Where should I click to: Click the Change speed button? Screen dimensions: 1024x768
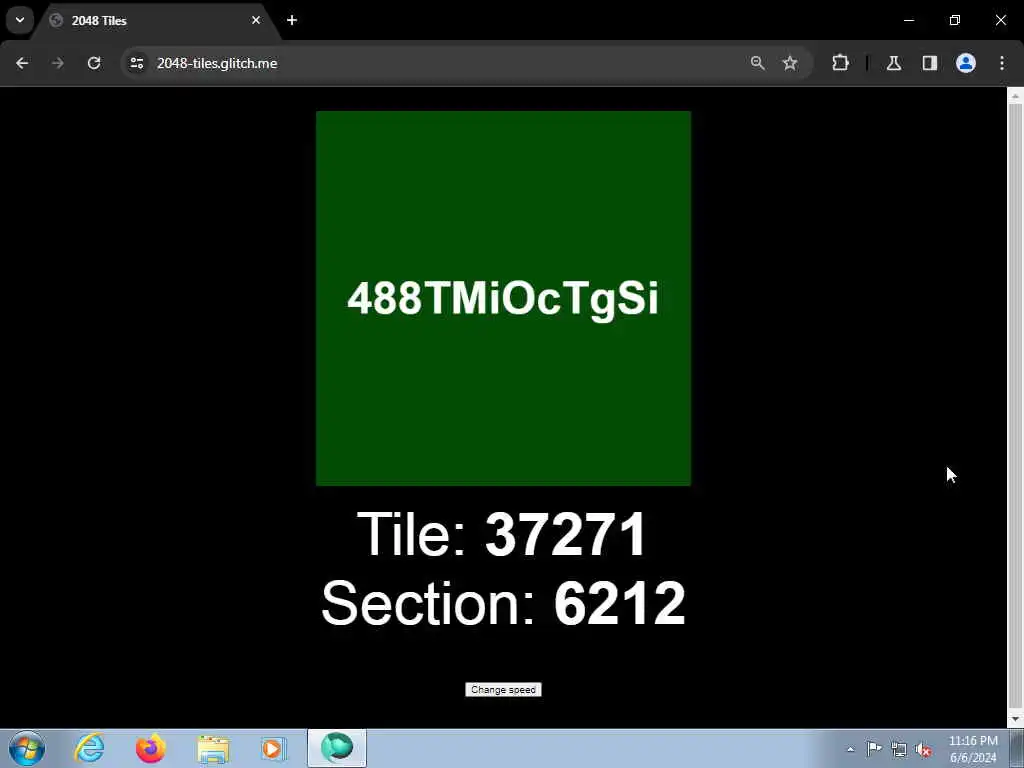point(503,690)
